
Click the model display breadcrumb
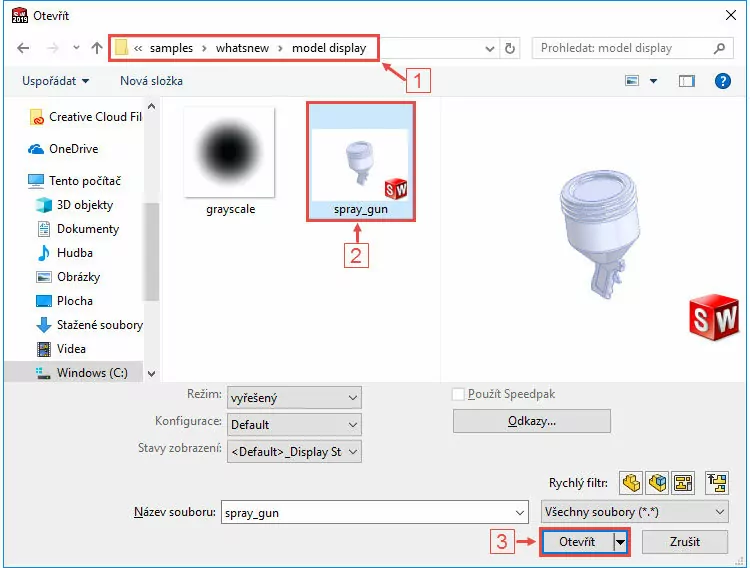pos(329,48)
